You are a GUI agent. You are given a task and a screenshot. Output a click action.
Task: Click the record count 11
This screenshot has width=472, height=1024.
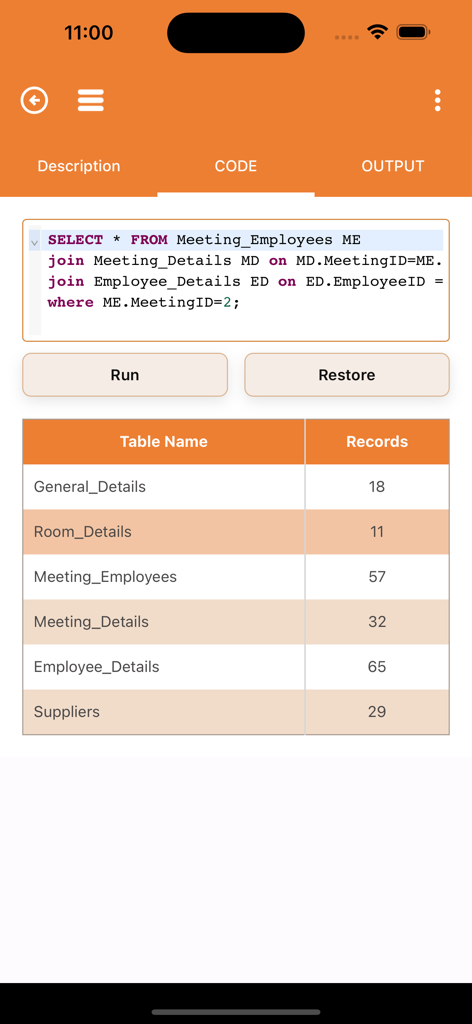coord(377,532)
